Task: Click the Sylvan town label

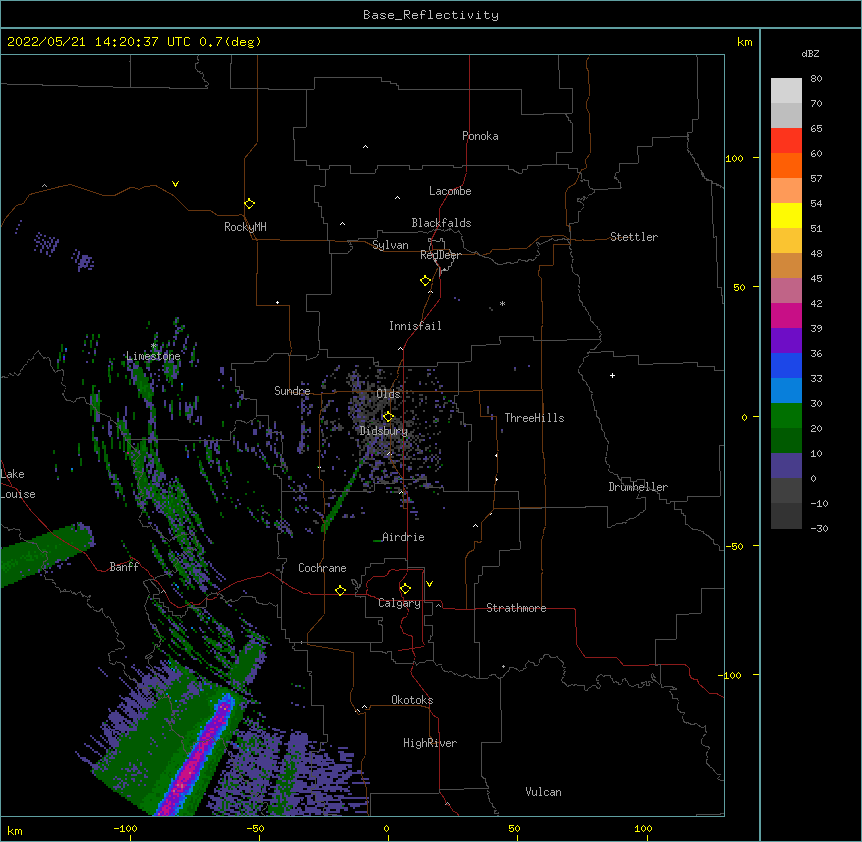Action: [390, 245]
